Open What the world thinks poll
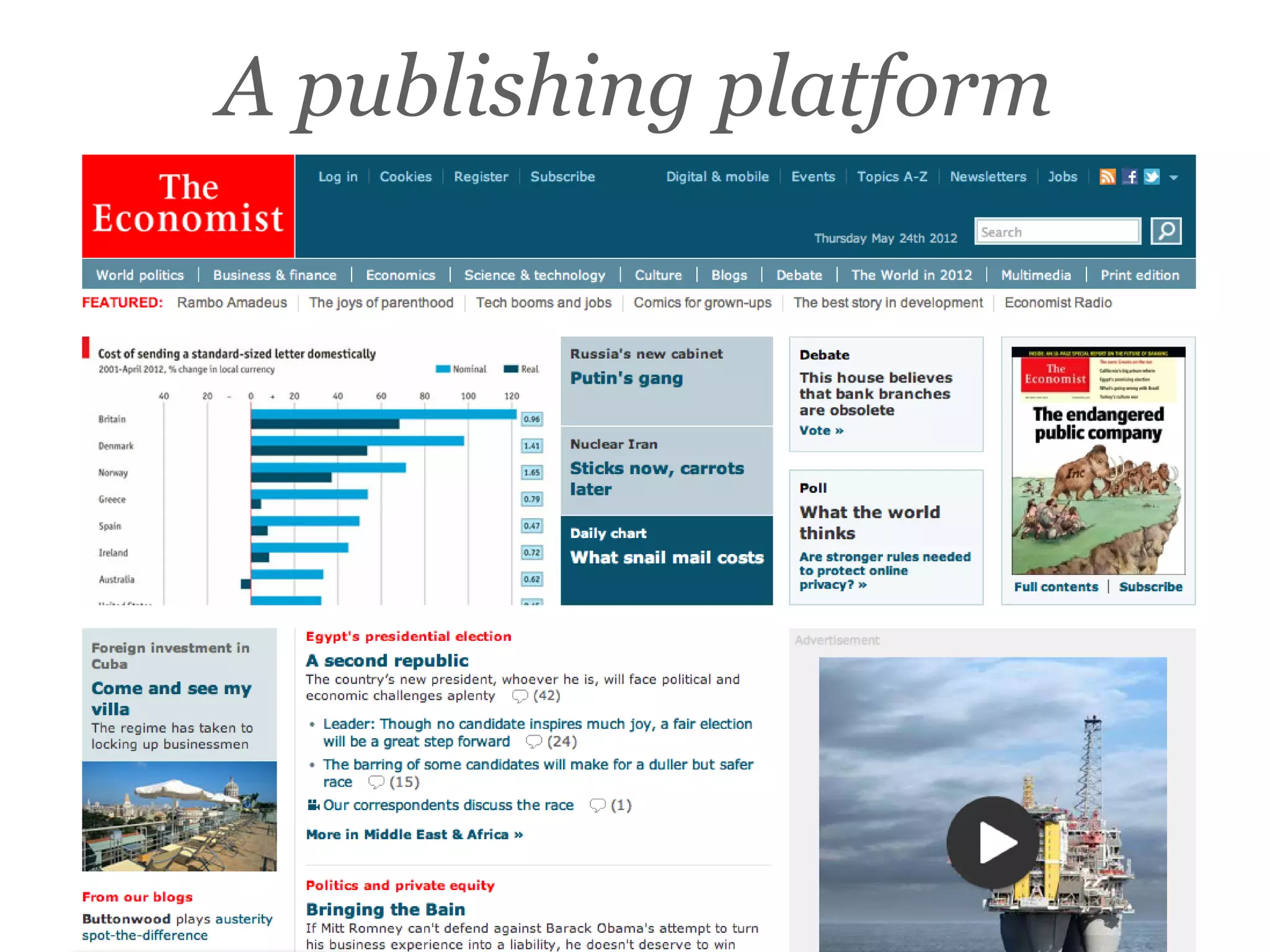The width and height of the screenshot is (1270, 952). pos(869,522)
